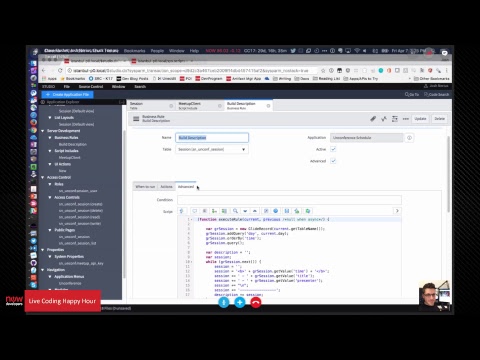Click the Wi-Fi icon in macOS menu bar

357,51
